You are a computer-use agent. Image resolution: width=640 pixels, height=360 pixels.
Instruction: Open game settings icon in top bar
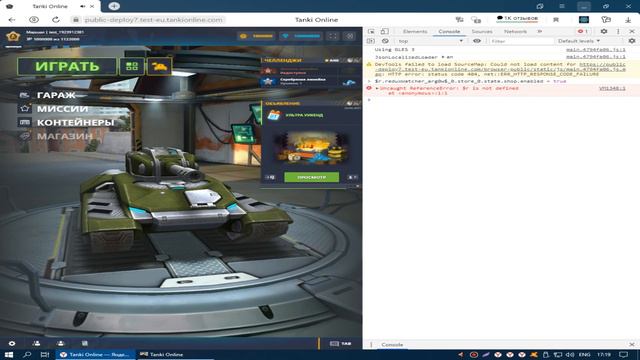click(350, 36)
